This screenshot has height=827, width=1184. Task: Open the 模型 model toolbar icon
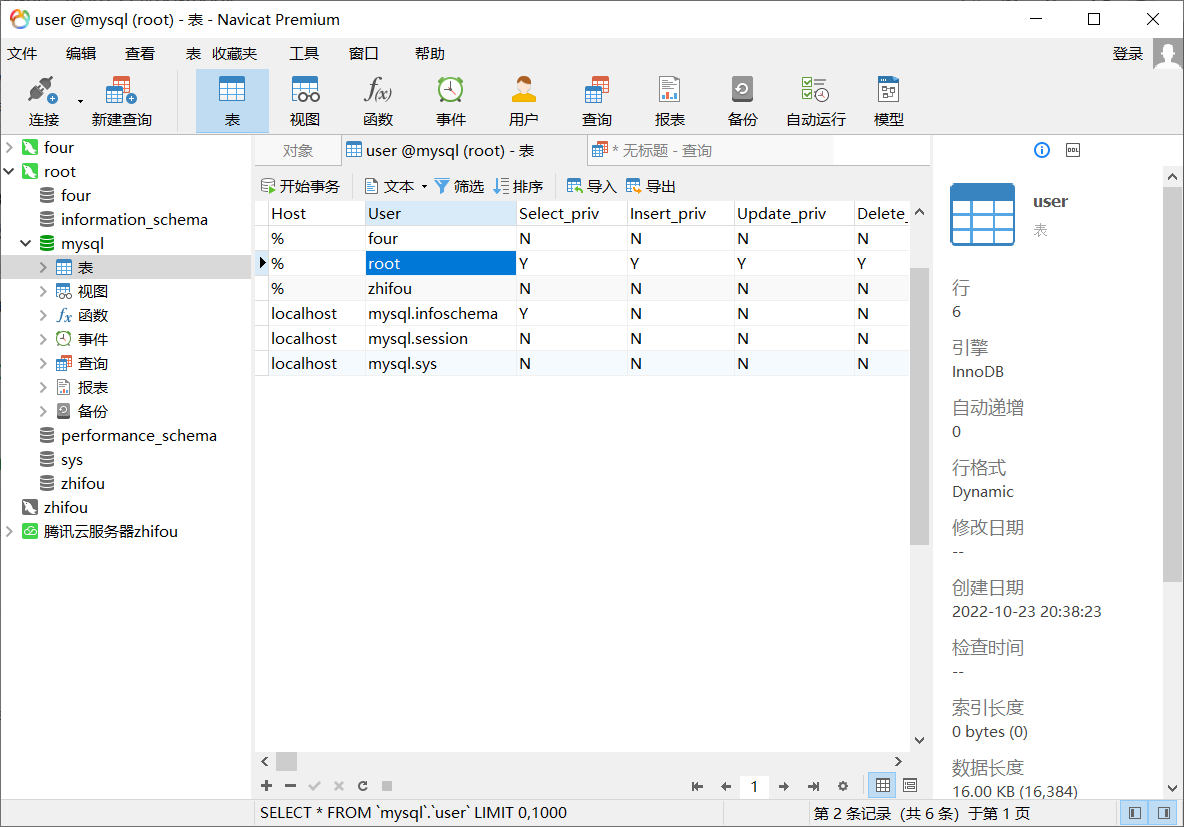coord(888,100)
